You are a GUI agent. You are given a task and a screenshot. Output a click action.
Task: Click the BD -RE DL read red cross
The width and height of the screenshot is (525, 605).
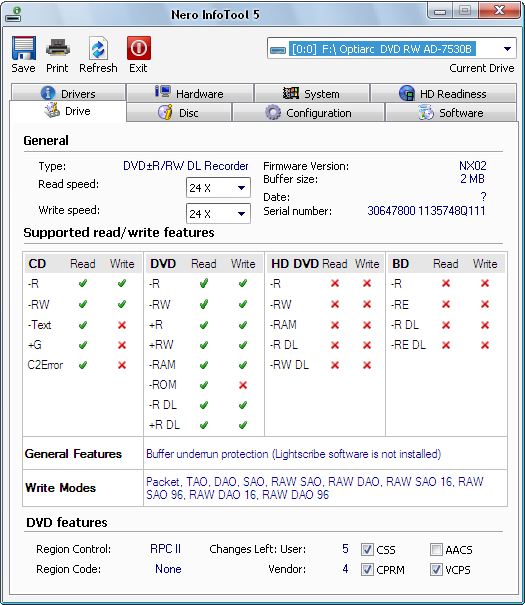[446, 345]
